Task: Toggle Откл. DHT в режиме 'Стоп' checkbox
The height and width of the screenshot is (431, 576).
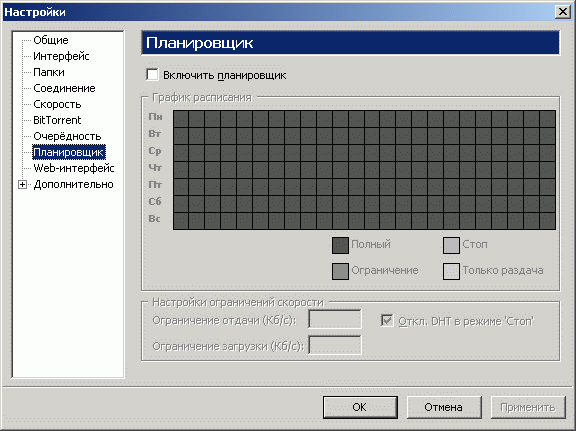Action: pos(387,321)
